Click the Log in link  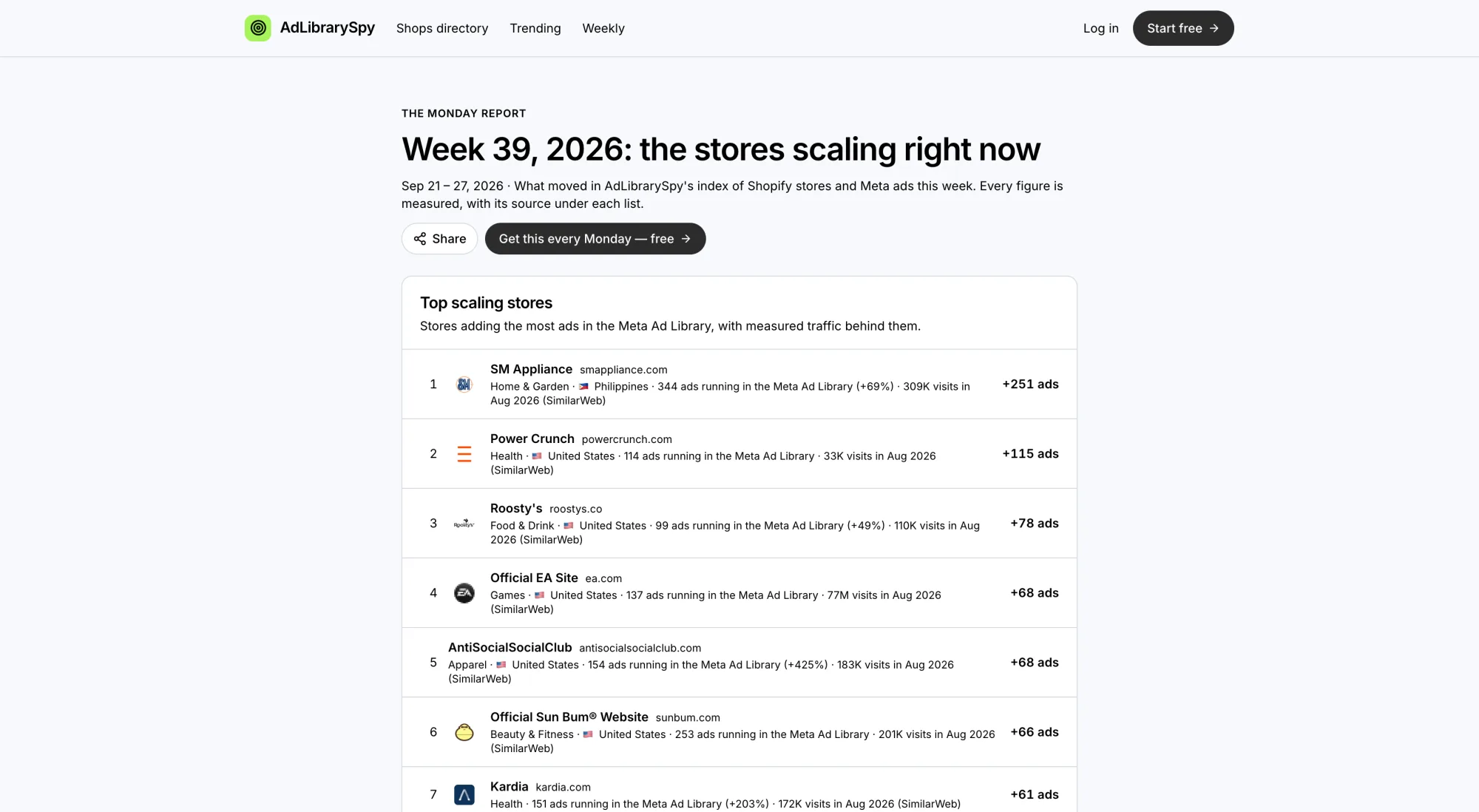(1100, 28)
